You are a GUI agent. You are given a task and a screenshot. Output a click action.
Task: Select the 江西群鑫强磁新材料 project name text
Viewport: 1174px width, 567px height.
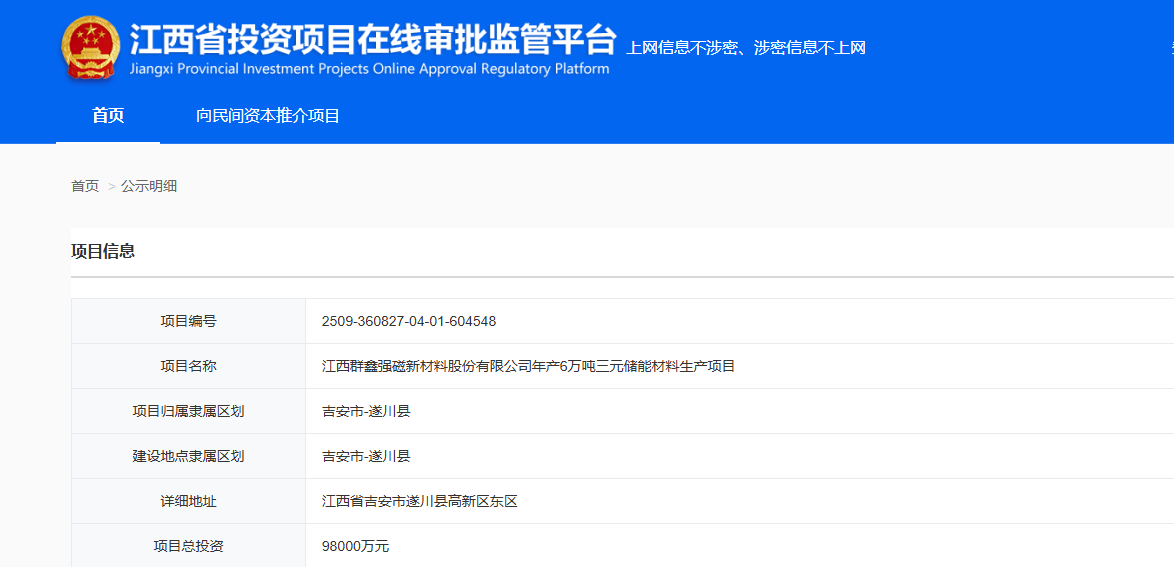pyautogui.click(x=528, y=366)
